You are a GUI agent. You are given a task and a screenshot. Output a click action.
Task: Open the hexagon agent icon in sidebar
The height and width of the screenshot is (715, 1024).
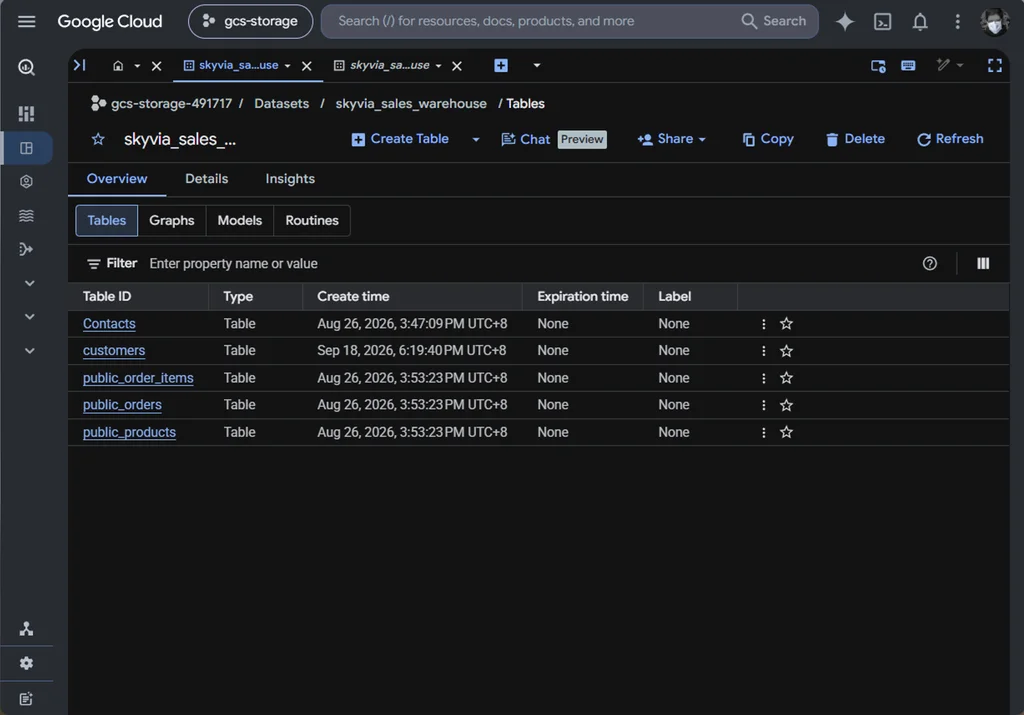click(x=26, y=182)
